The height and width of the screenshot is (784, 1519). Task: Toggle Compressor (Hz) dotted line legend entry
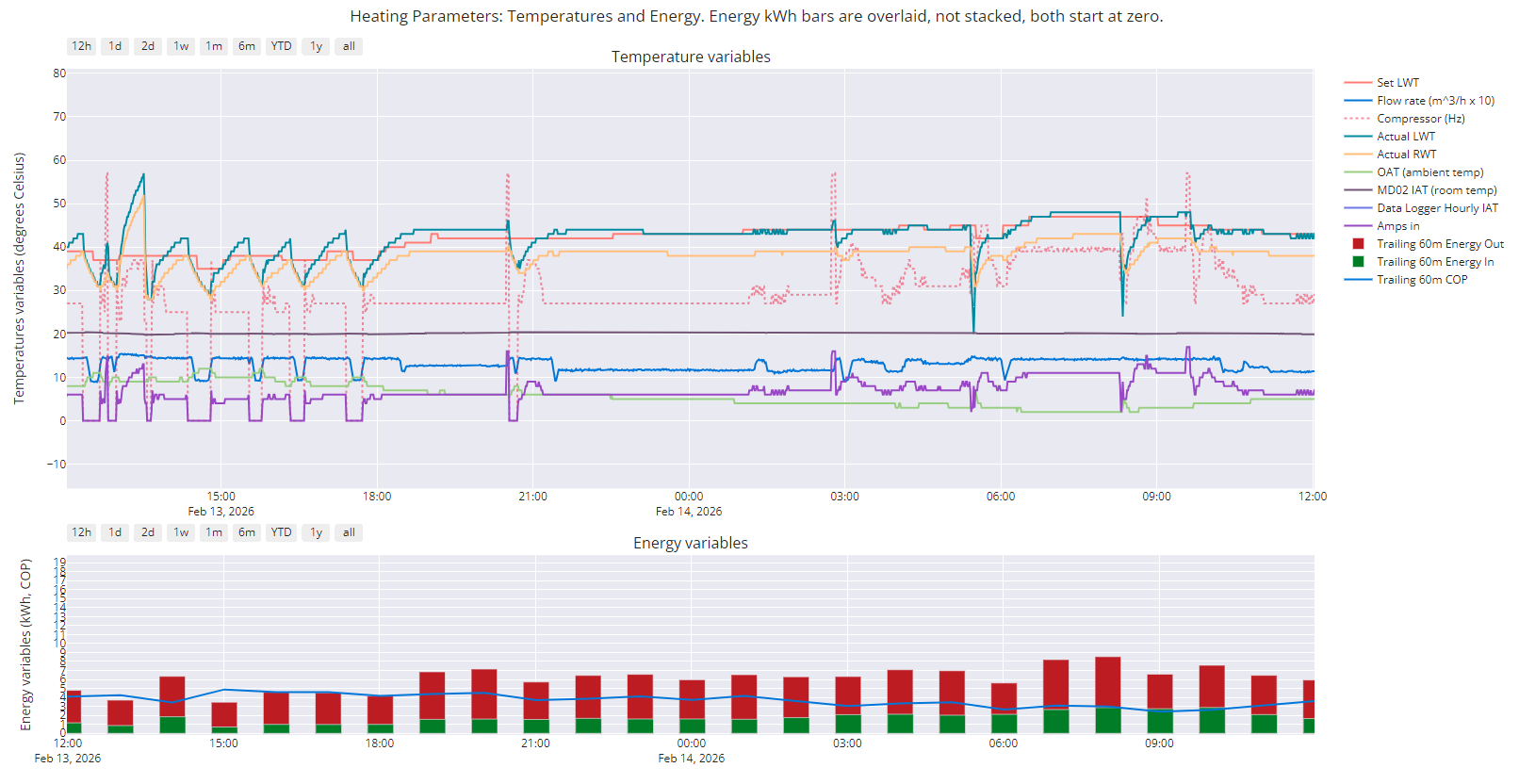tap(1420, 119)
